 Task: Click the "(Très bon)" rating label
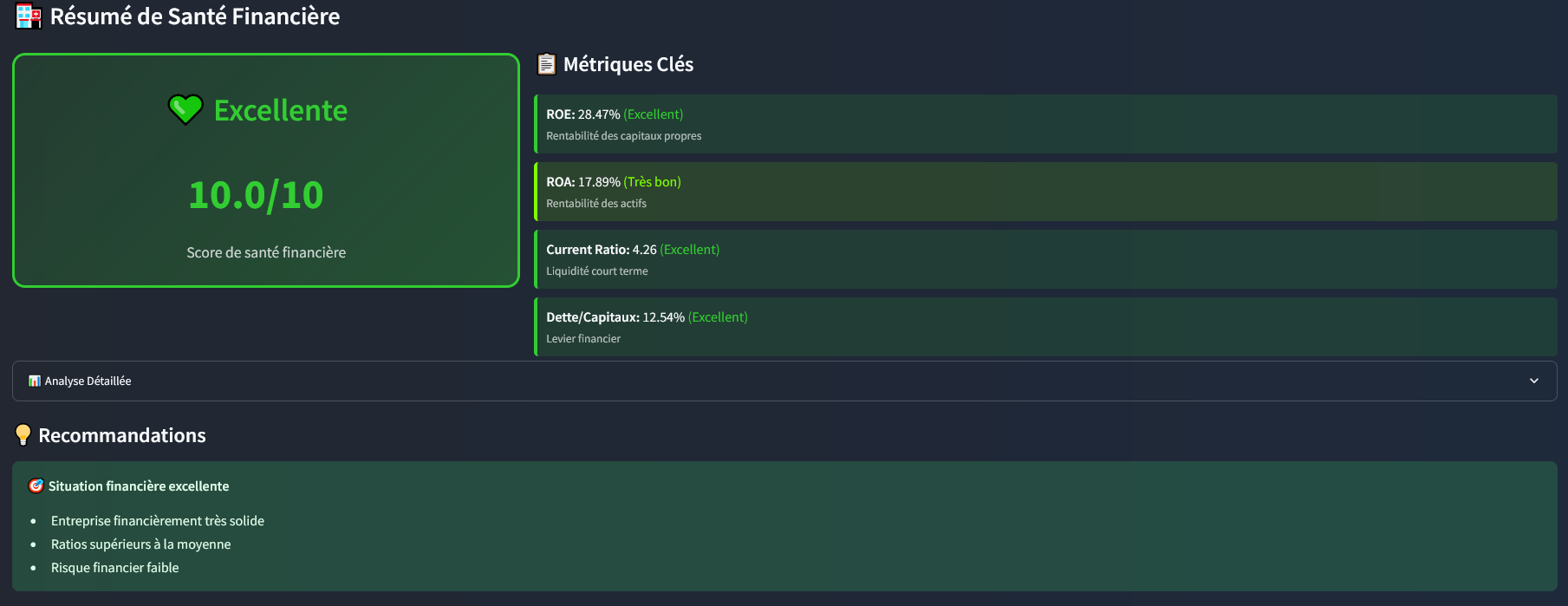[x=652, y=182]
